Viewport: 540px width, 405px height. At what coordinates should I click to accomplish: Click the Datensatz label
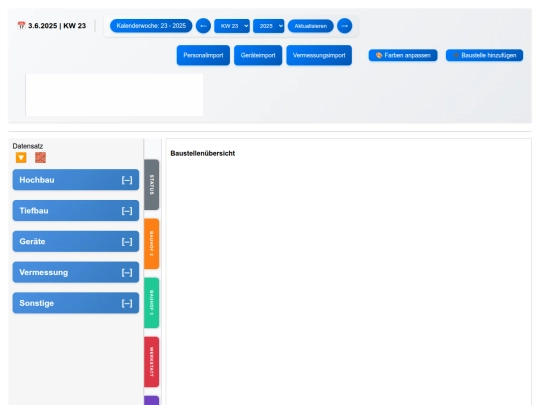(28, 146)
